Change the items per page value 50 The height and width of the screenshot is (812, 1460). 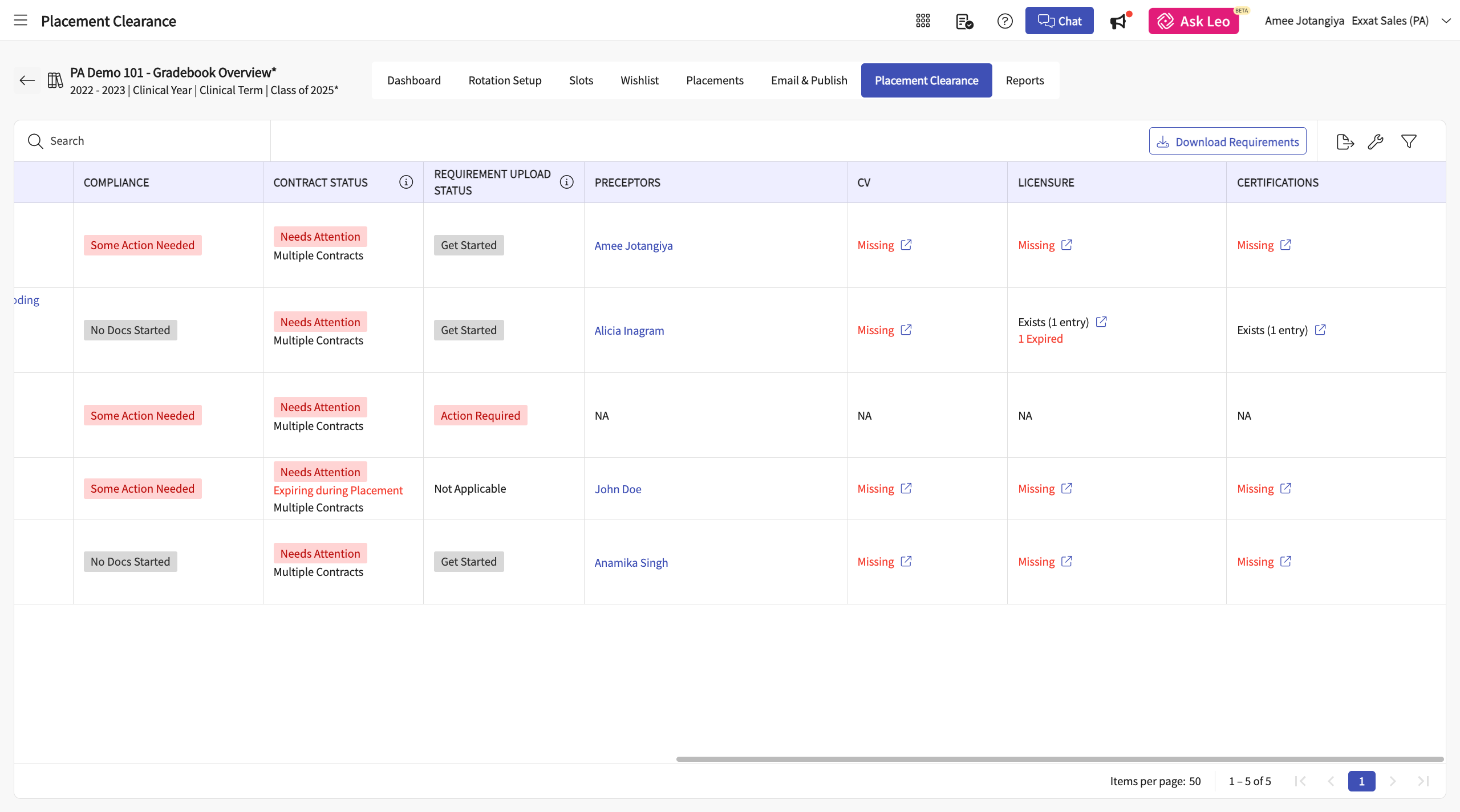(1195, 781)
